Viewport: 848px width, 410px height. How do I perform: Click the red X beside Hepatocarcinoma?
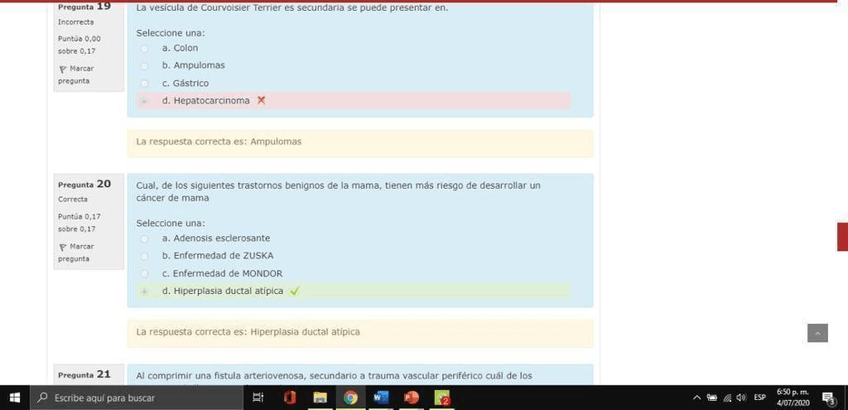(261, 101)
